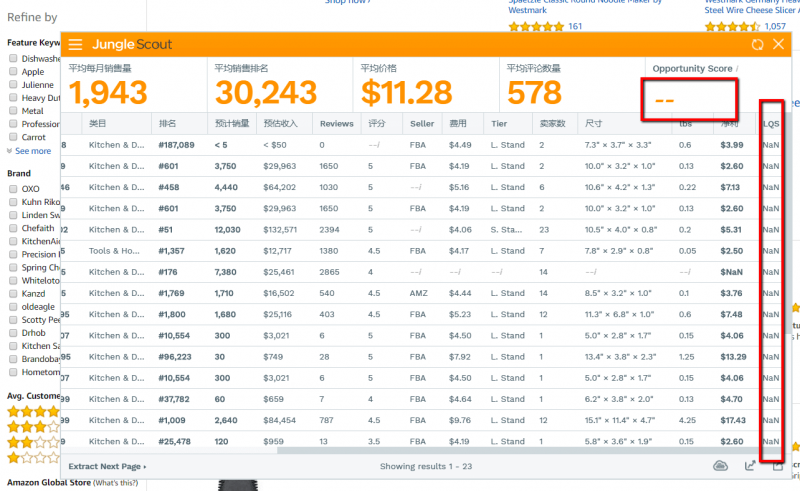Filter by two stars and up rating

tap(33, 442)
